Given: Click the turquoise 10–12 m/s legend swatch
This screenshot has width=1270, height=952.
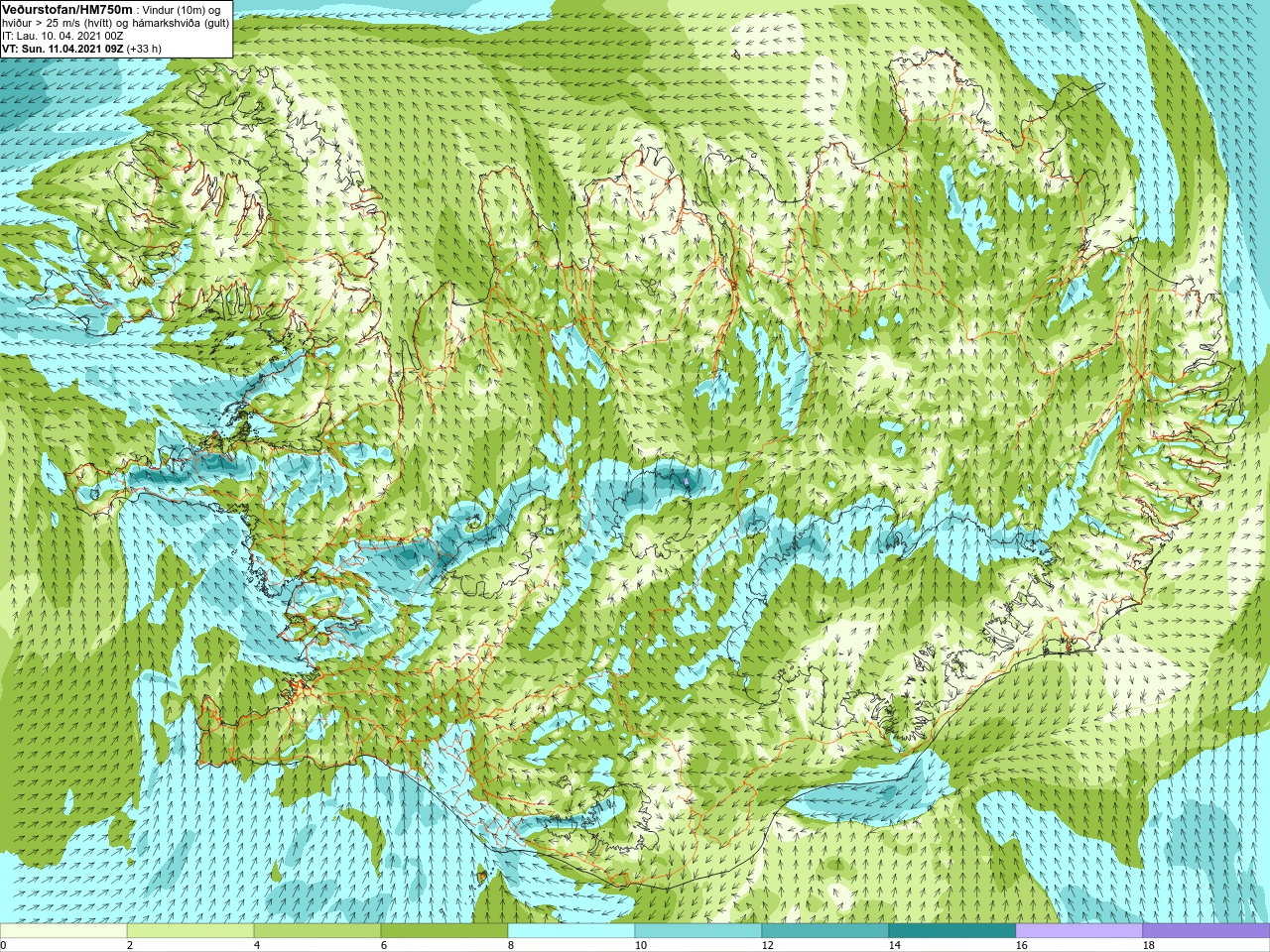Looking at the screenshot, I should pyautogui.click(x=698, y=931).
